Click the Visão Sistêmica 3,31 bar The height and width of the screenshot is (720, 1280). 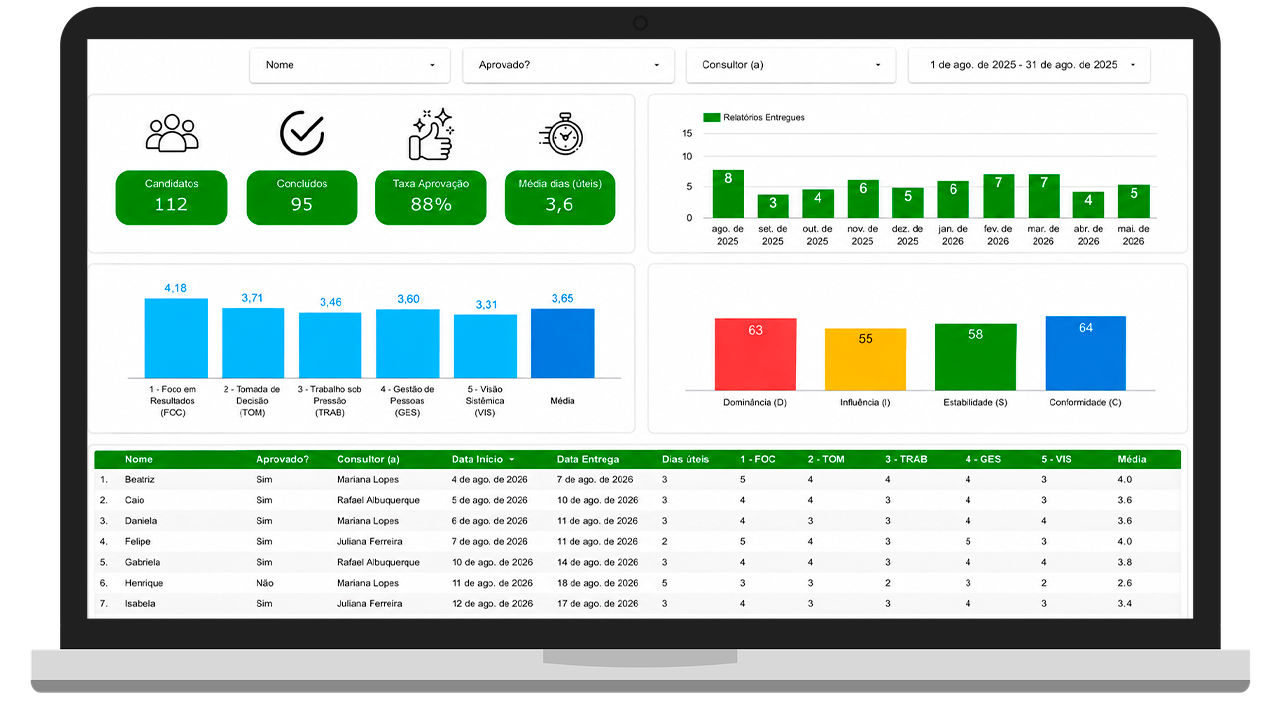(485, 346)
